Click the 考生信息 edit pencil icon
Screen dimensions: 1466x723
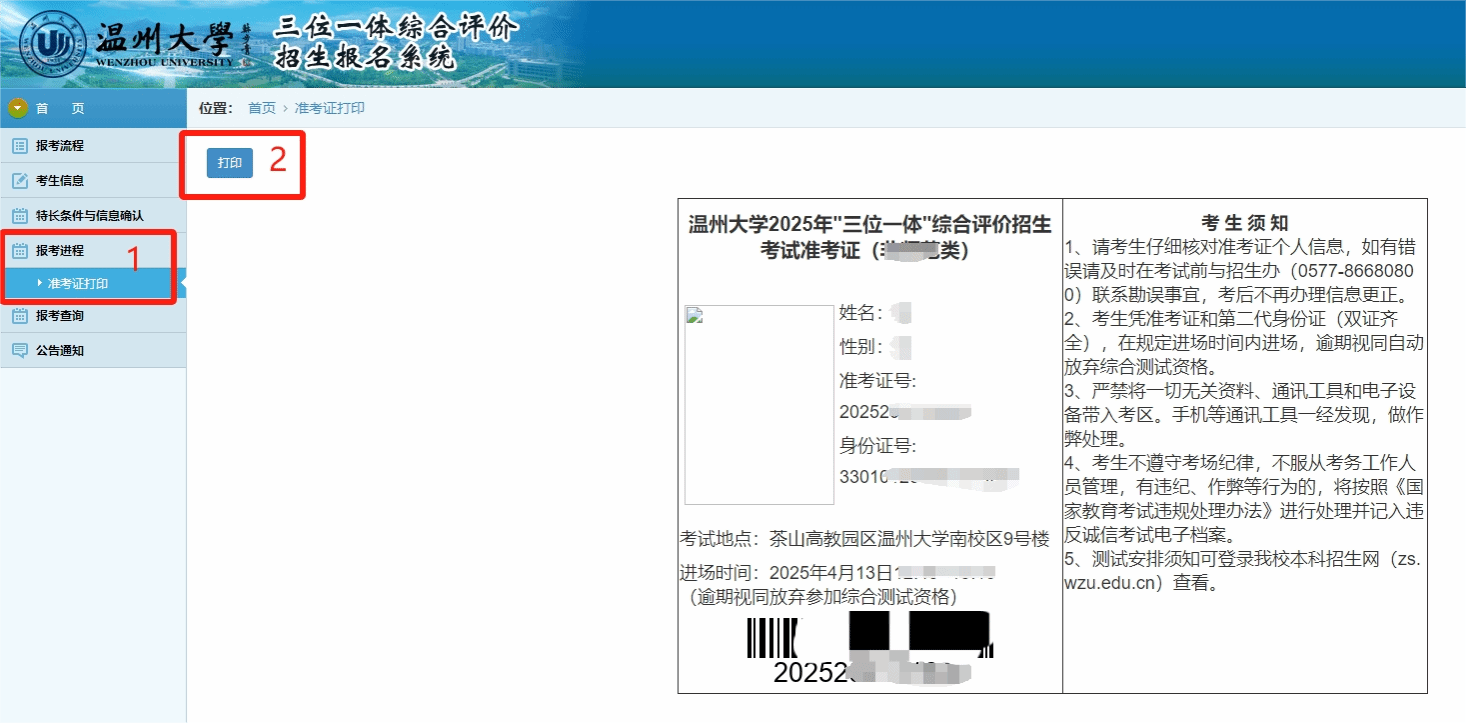pos(19,181)
